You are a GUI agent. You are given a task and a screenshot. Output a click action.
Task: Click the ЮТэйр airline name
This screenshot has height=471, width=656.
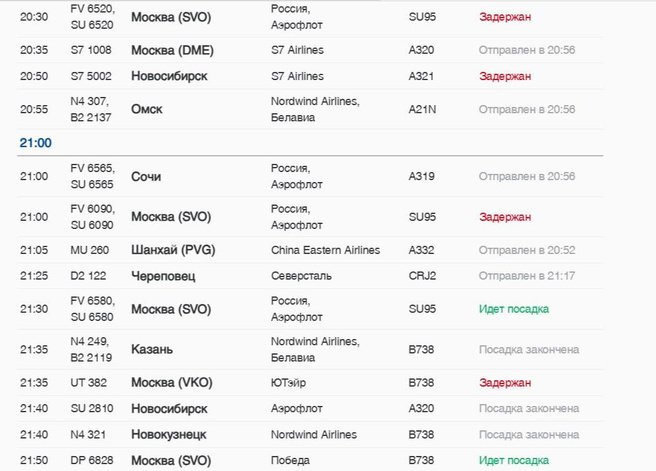291,383
